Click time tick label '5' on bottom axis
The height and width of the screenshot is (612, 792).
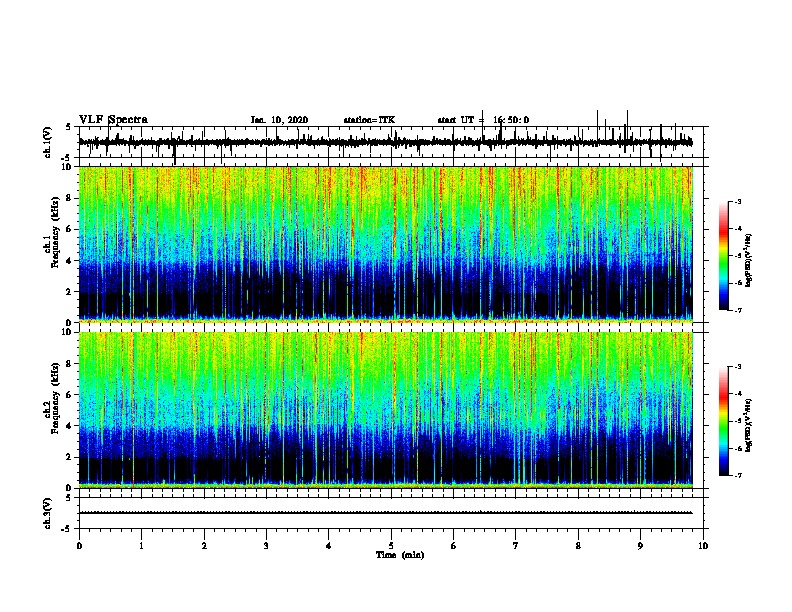click(x=391, y=546)
